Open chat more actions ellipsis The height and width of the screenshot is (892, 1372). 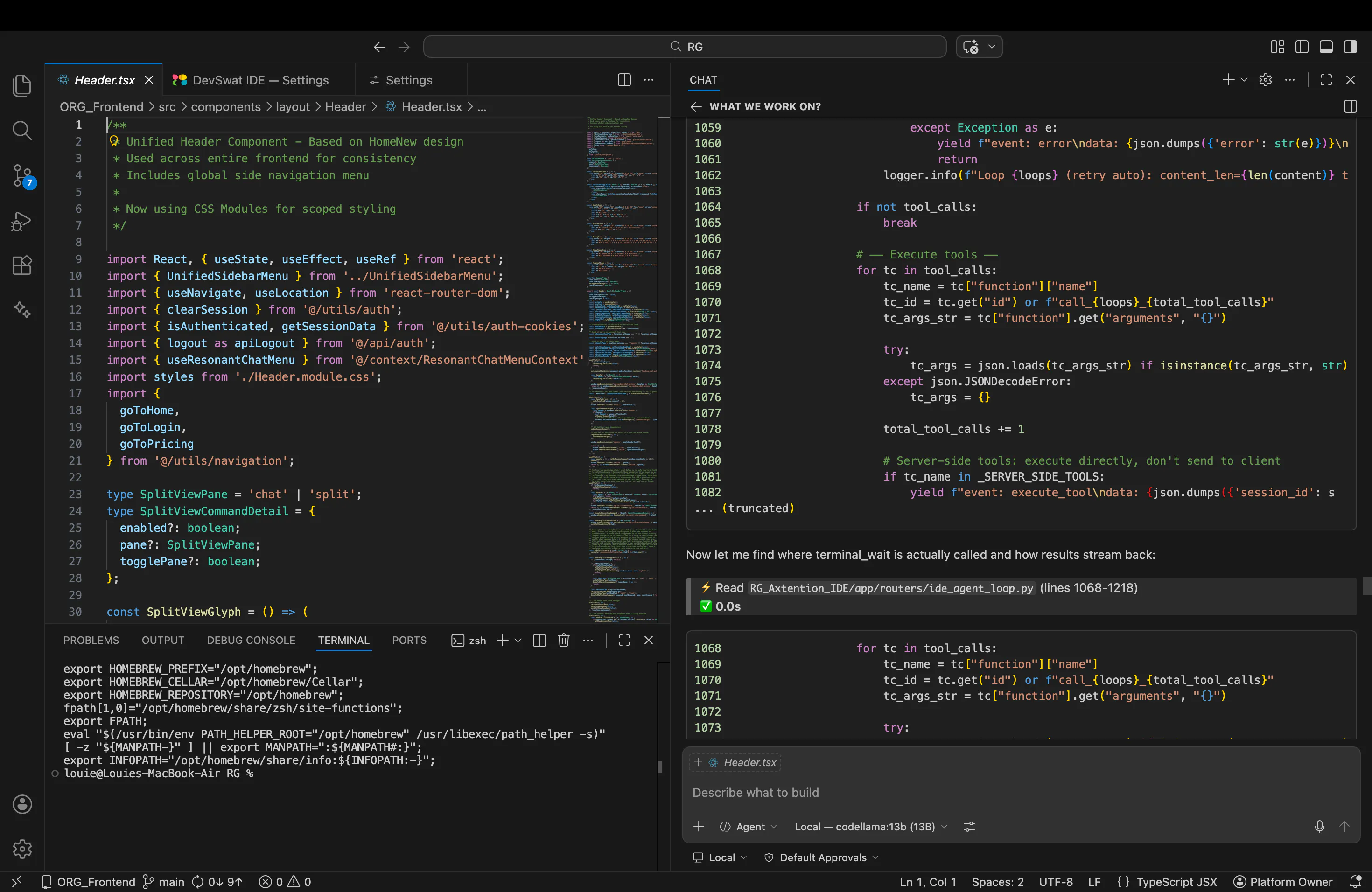tap(1290, 79)
